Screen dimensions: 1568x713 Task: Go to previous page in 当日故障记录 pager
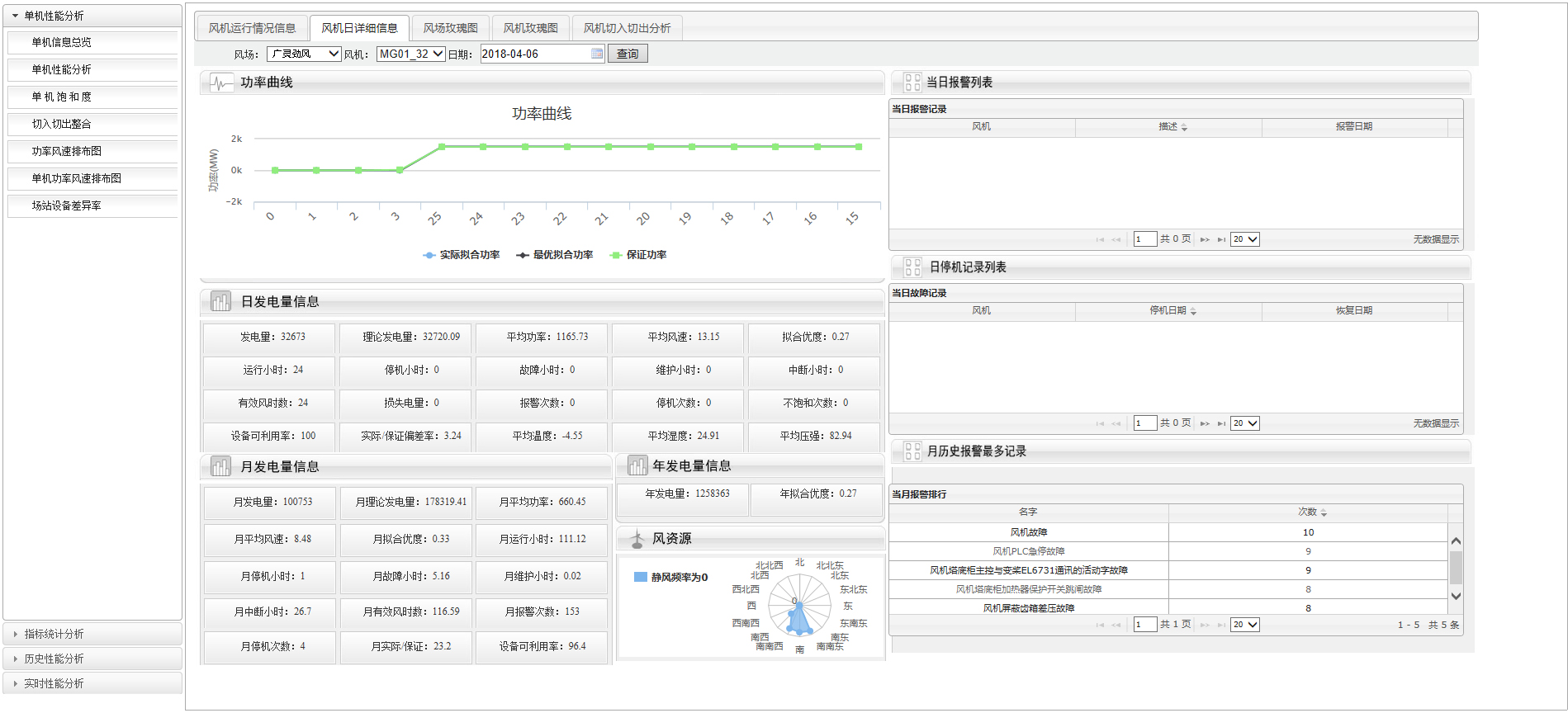(1116, 423)
